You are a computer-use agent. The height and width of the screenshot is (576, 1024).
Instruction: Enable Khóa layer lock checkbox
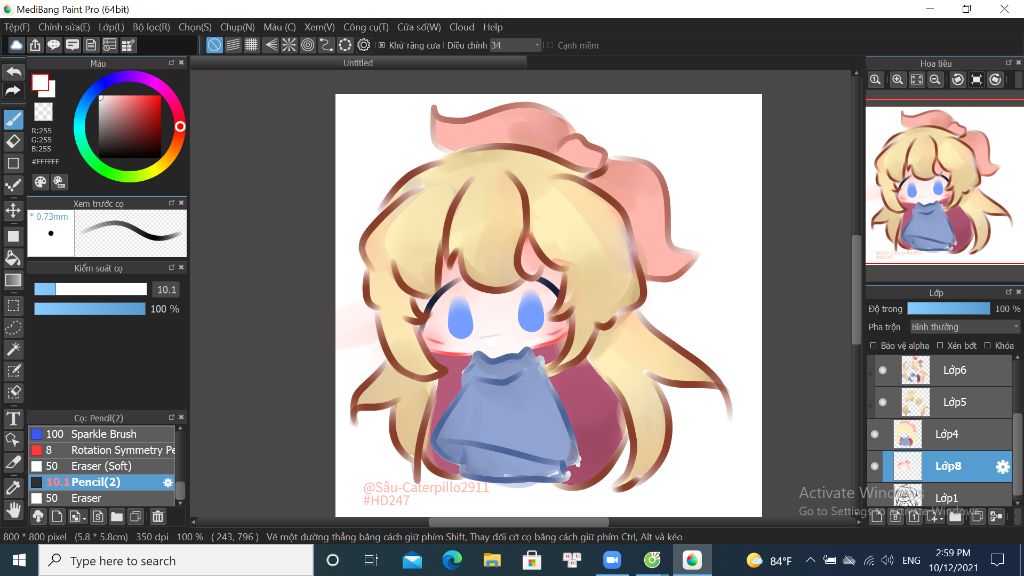click(987, 345)
